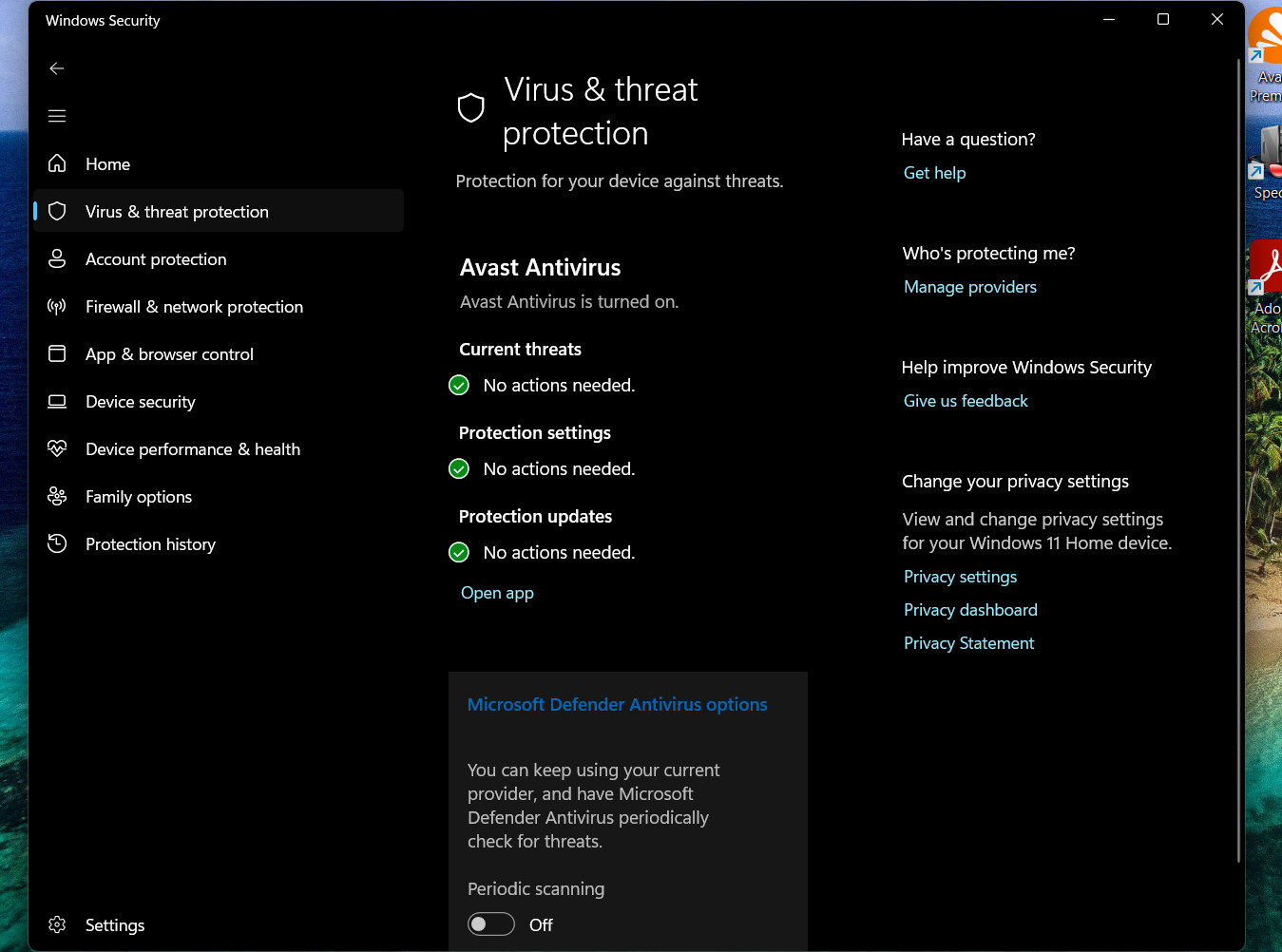Maximize the Windows Security window
1282x952 pixels.
pyautogui.click(x=1162, y=19)
